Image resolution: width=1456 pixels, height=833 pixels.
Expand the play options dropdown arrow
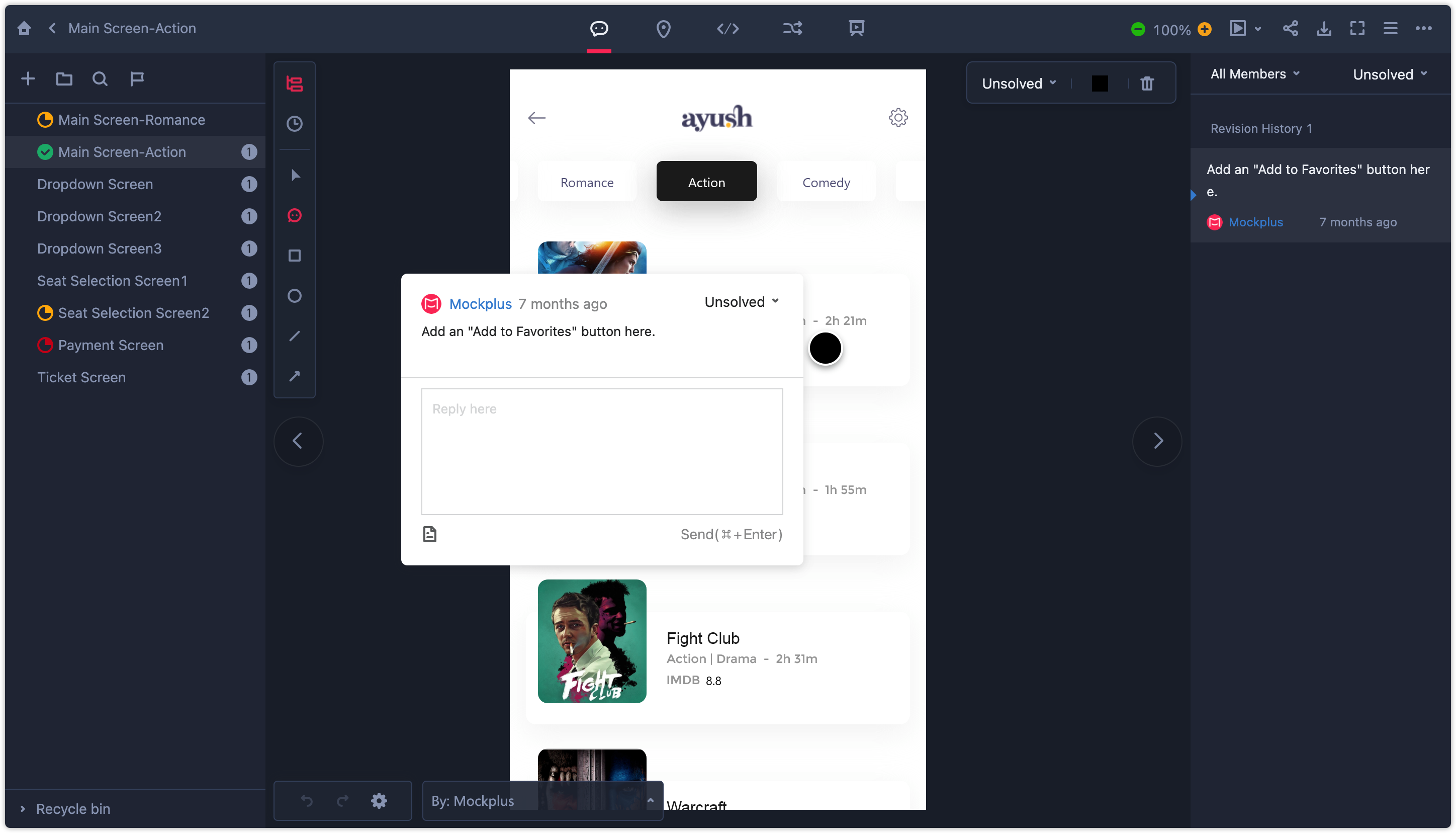tap(1257, 29)
